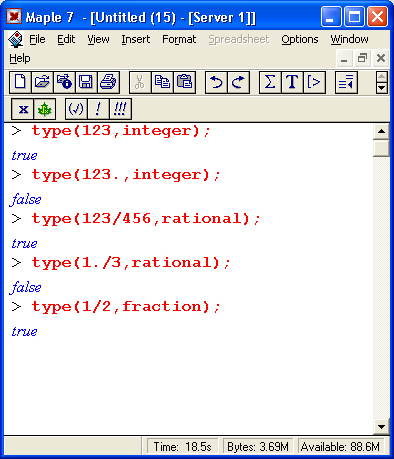Save the worksheet with the floppy disk icon
Screen dimensions: 394x459
86,82
